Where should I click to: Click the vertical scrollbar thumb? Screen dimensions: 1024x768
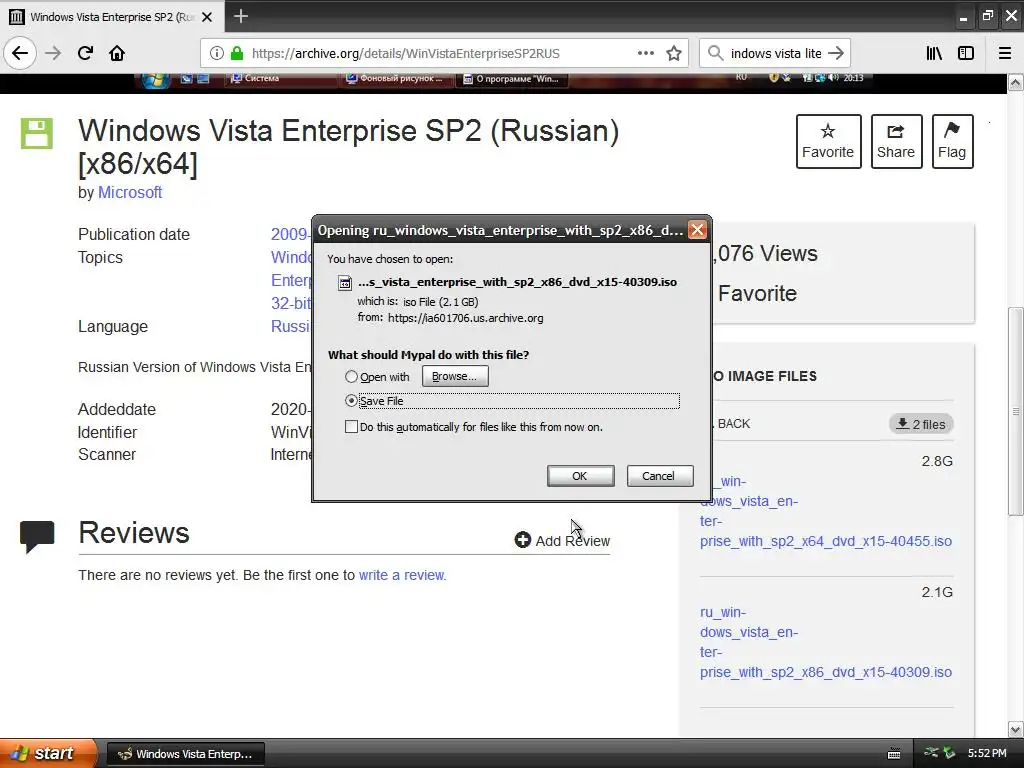1016,411
